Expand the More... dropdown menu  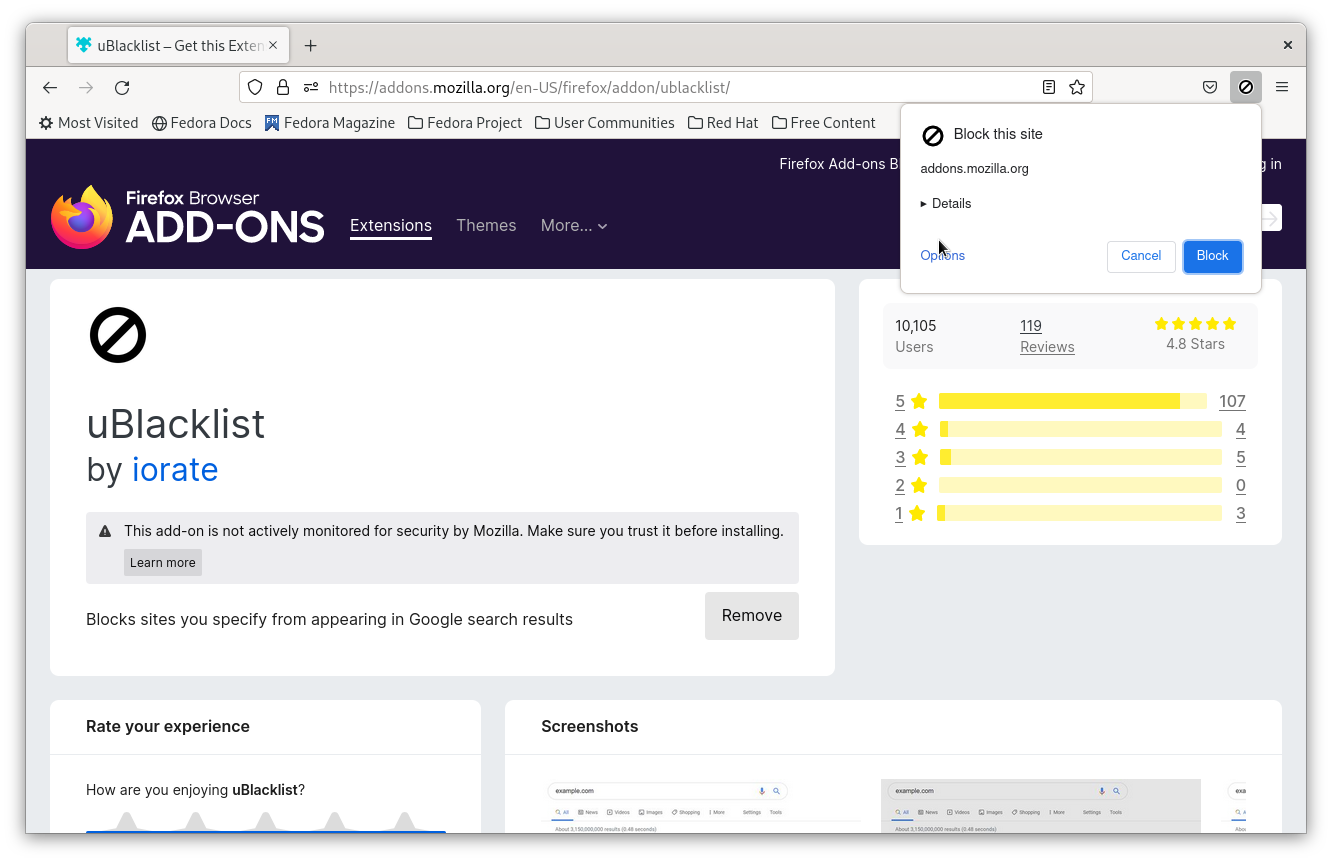coord(574,226)
